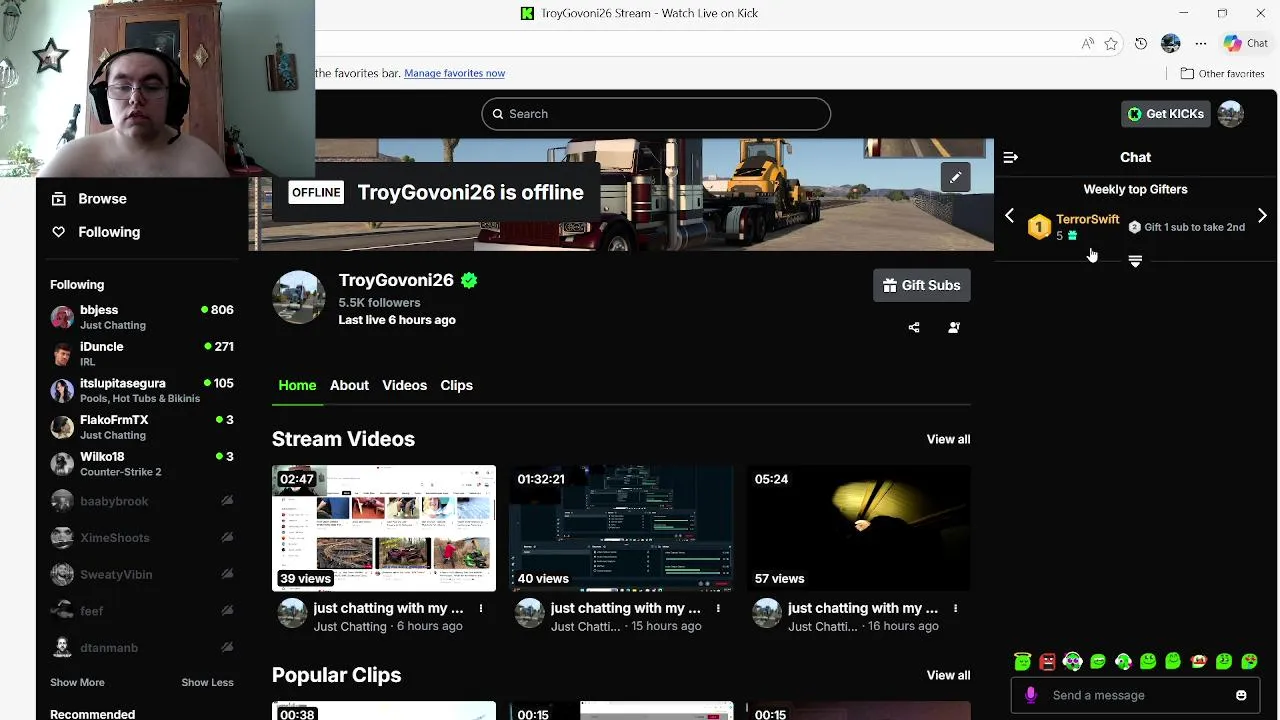Click the Gift 1 sub to take 2nd text

click(x=1194, y=227)
